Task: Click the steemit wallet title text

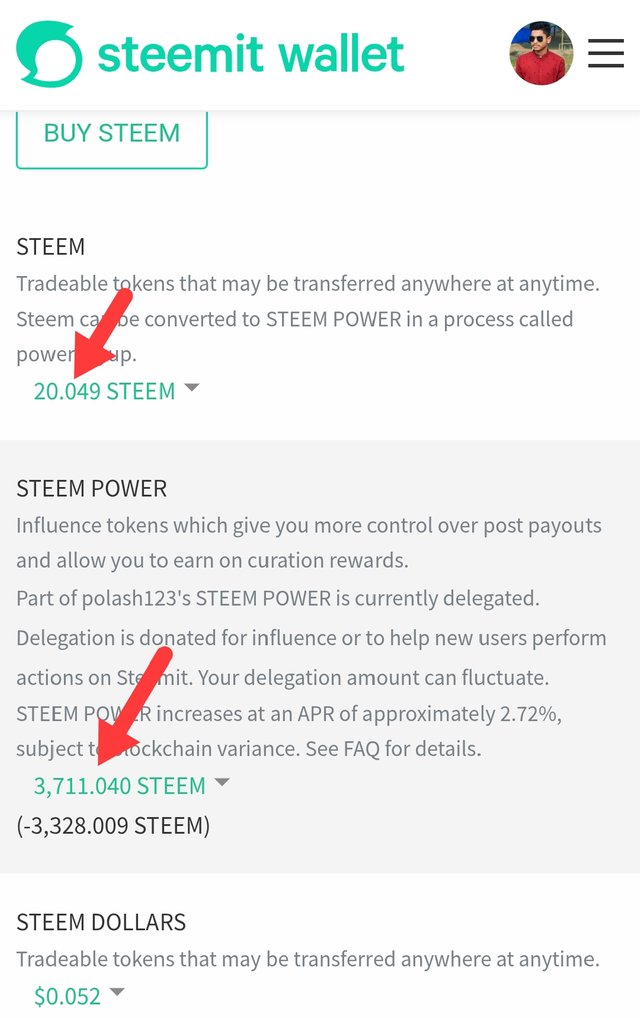Action: (251, 53)
